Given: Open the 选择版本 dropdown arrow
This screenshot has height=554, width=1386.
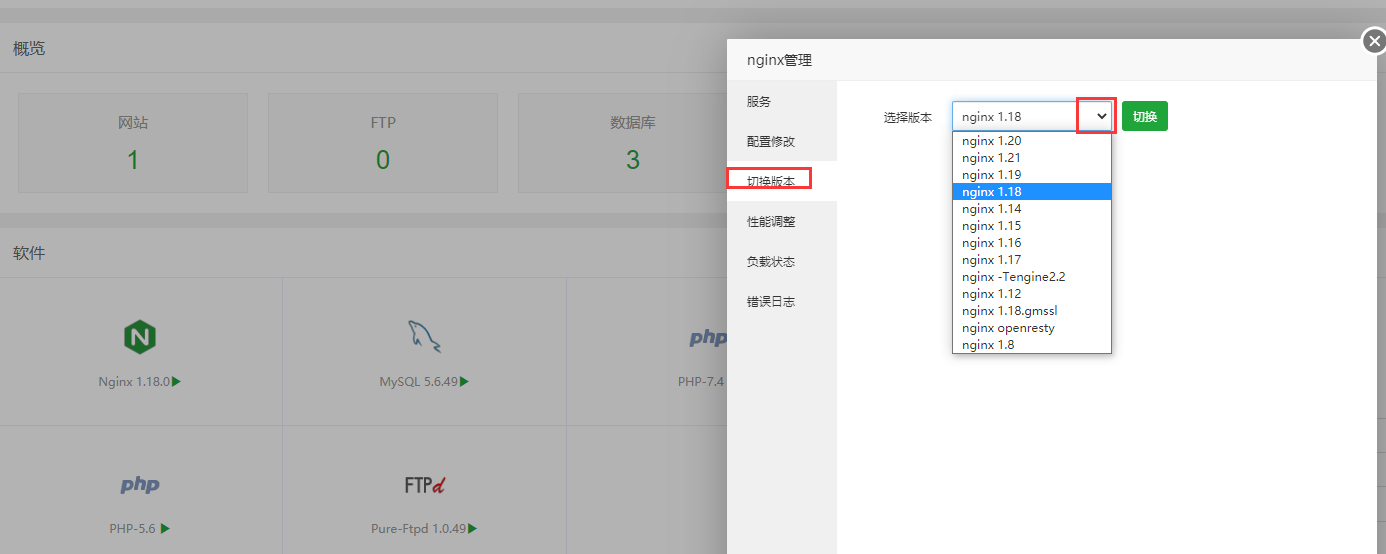Looking at the screenshot, I should (1102, 116).
